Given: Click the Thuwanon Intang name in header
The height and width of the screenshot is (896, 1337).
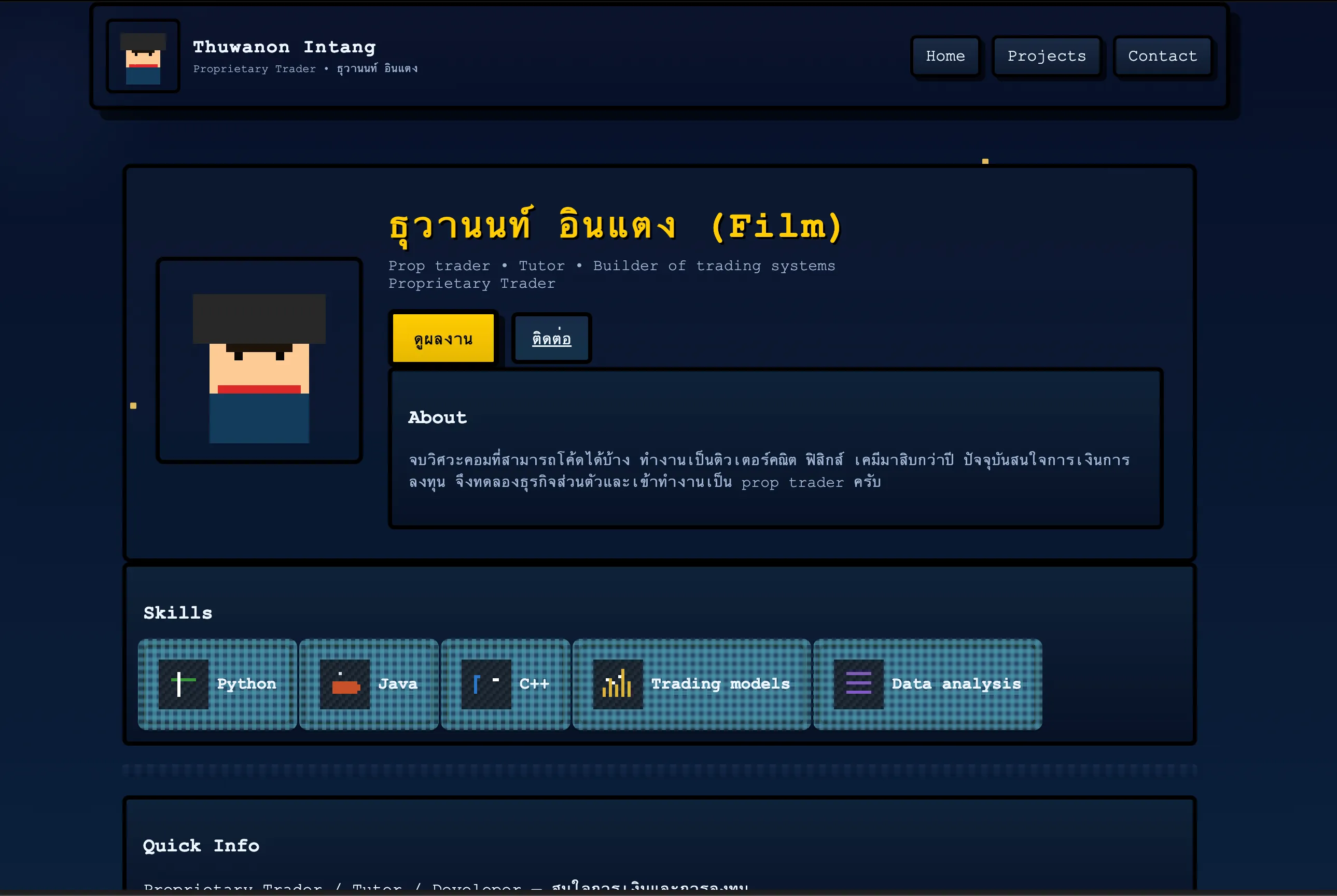Looking at the screenshot, I should click(284, 47).
